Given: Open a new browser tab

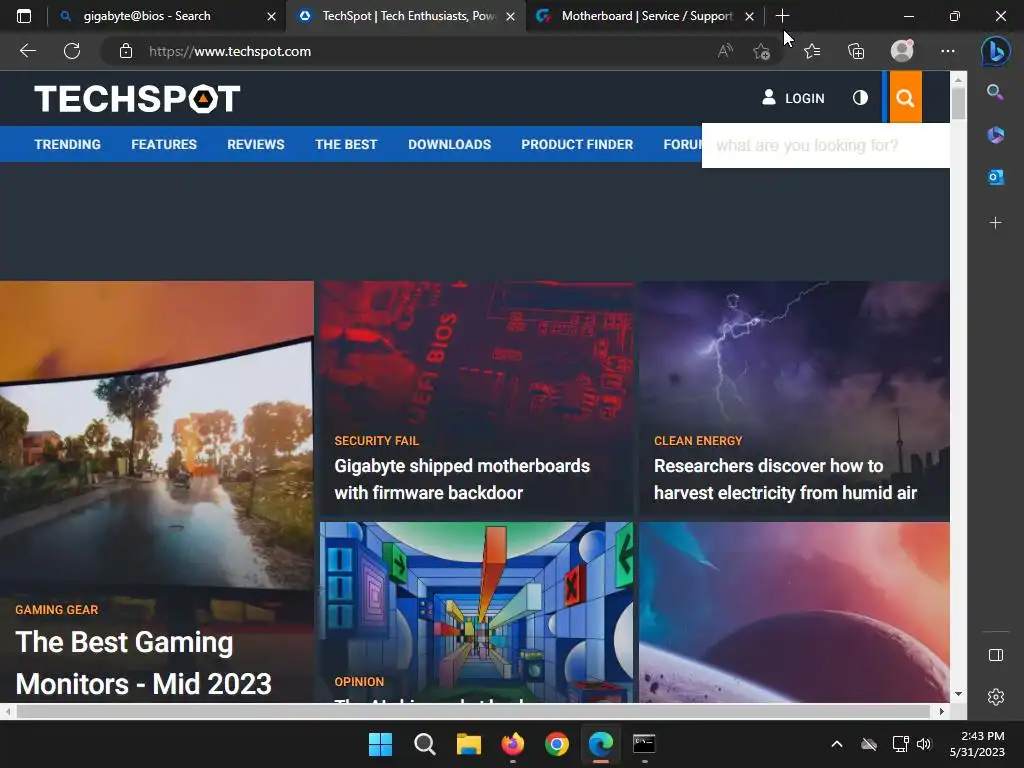Looking at the screenshot, I should coord(782,16).
